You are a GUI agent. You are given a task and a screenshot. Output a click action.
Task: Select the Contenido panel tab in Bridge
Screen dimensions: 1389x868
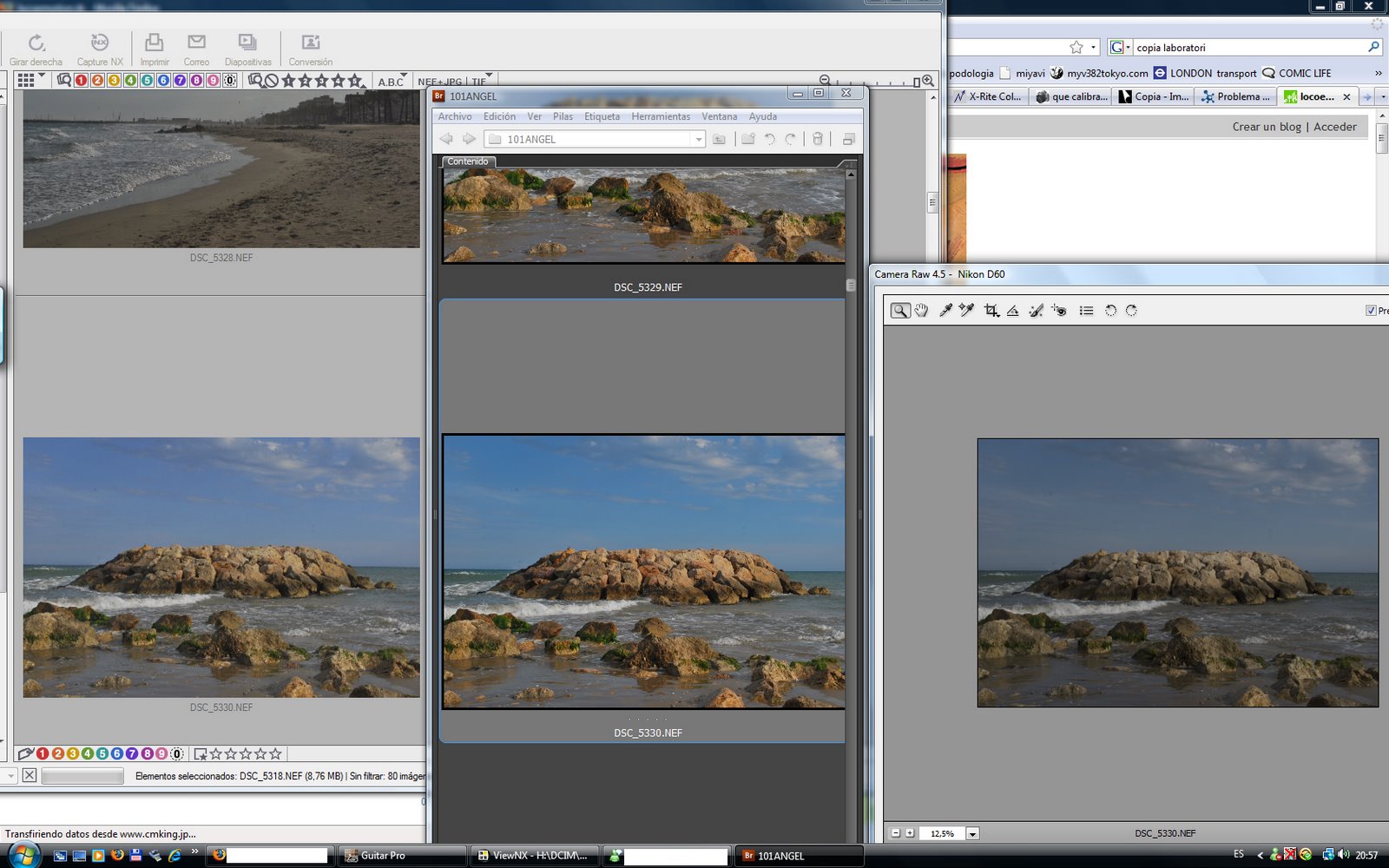[468, 161]
